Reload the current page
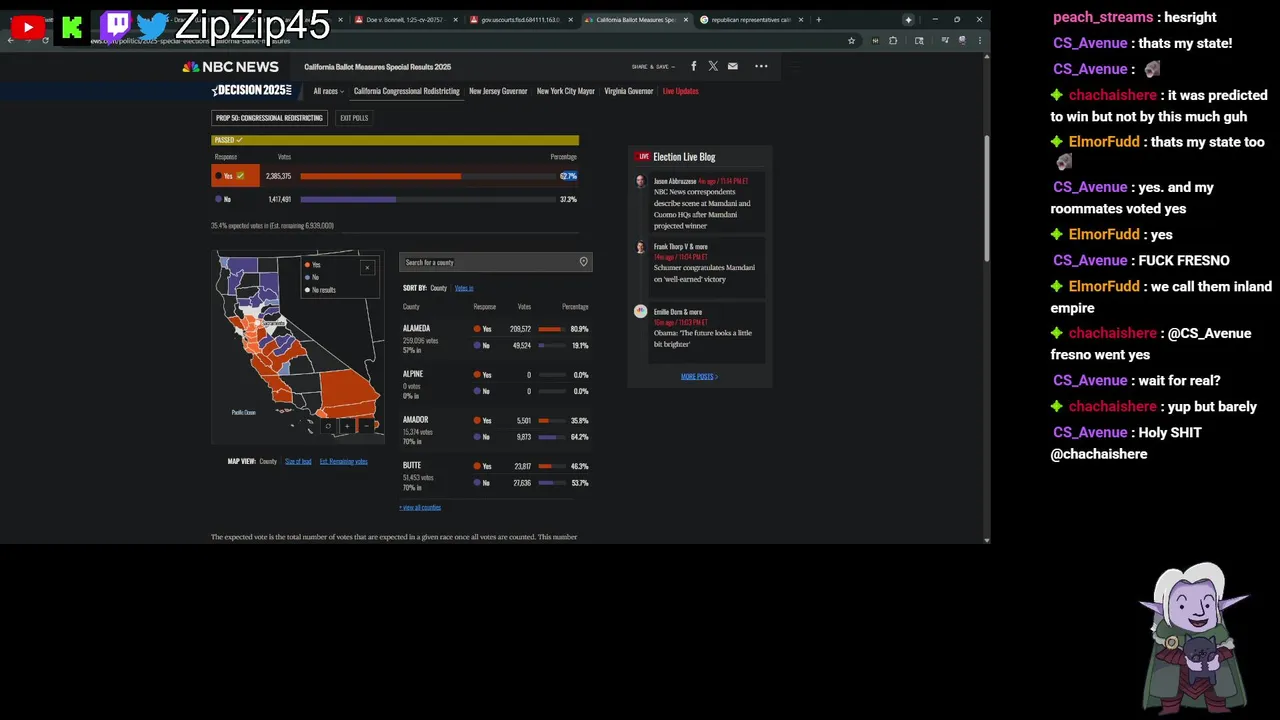 click(x=45, y=41)
